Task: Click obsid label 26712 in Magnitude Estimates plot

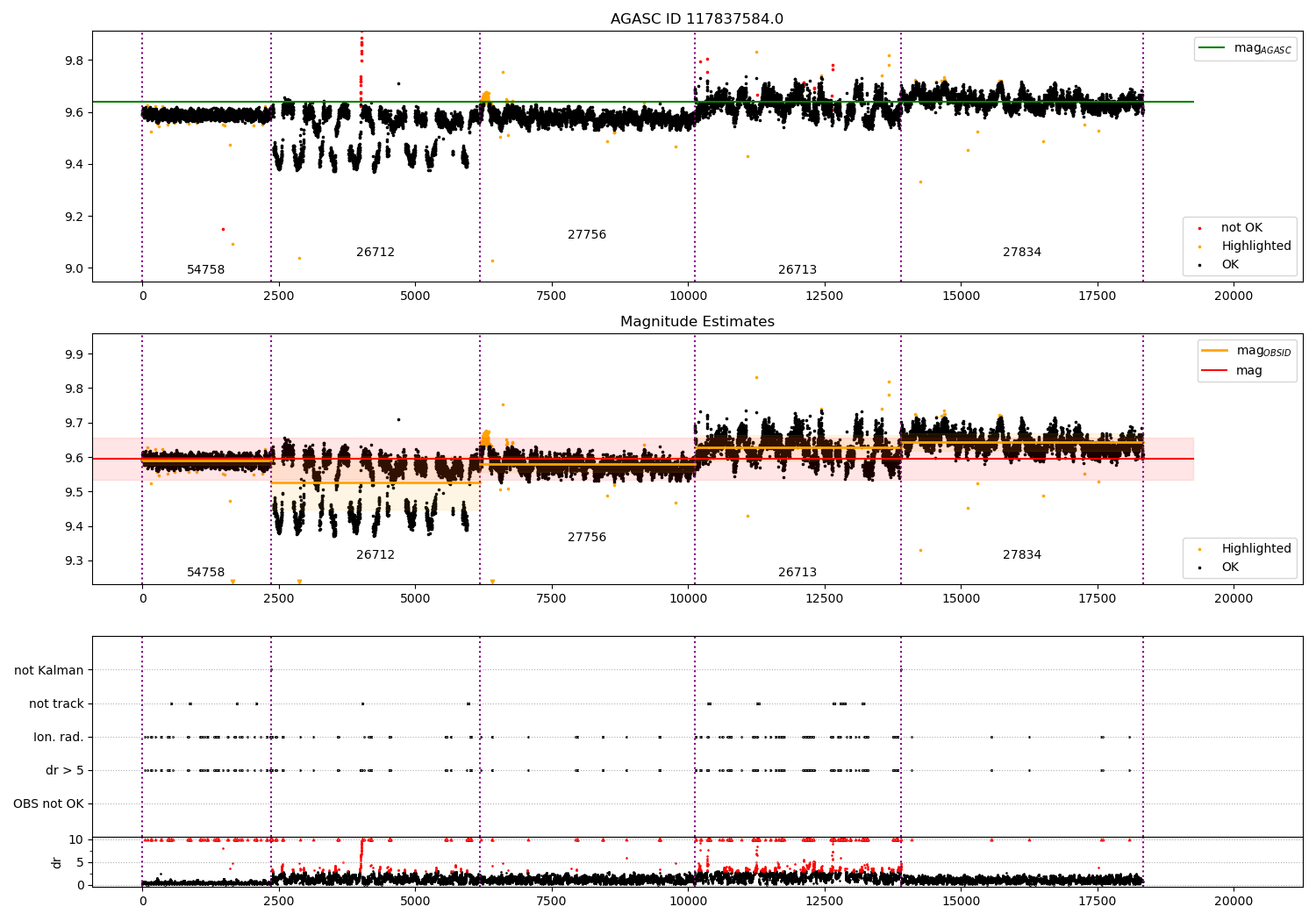Action: tap(375, 555)
